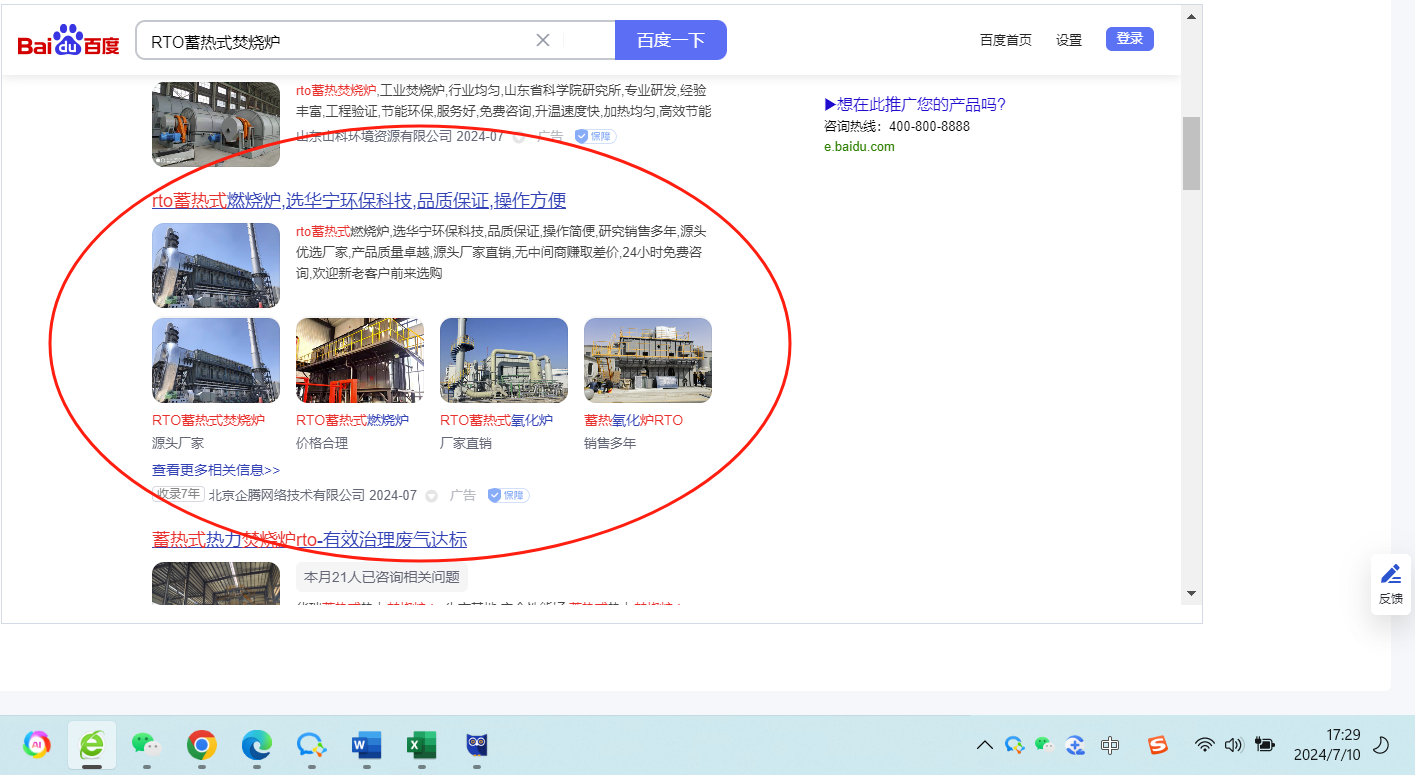This screenshot has height=775, width=1415.
Task: Click the 想在此推广您的产品吗 promotion link
Action: point(915,105)
